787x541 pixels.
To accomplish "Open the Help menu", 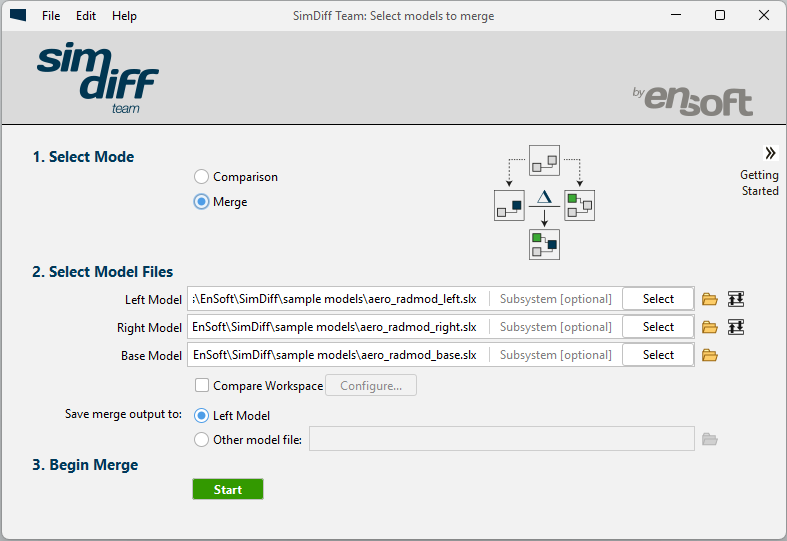I will click(124, 16).
